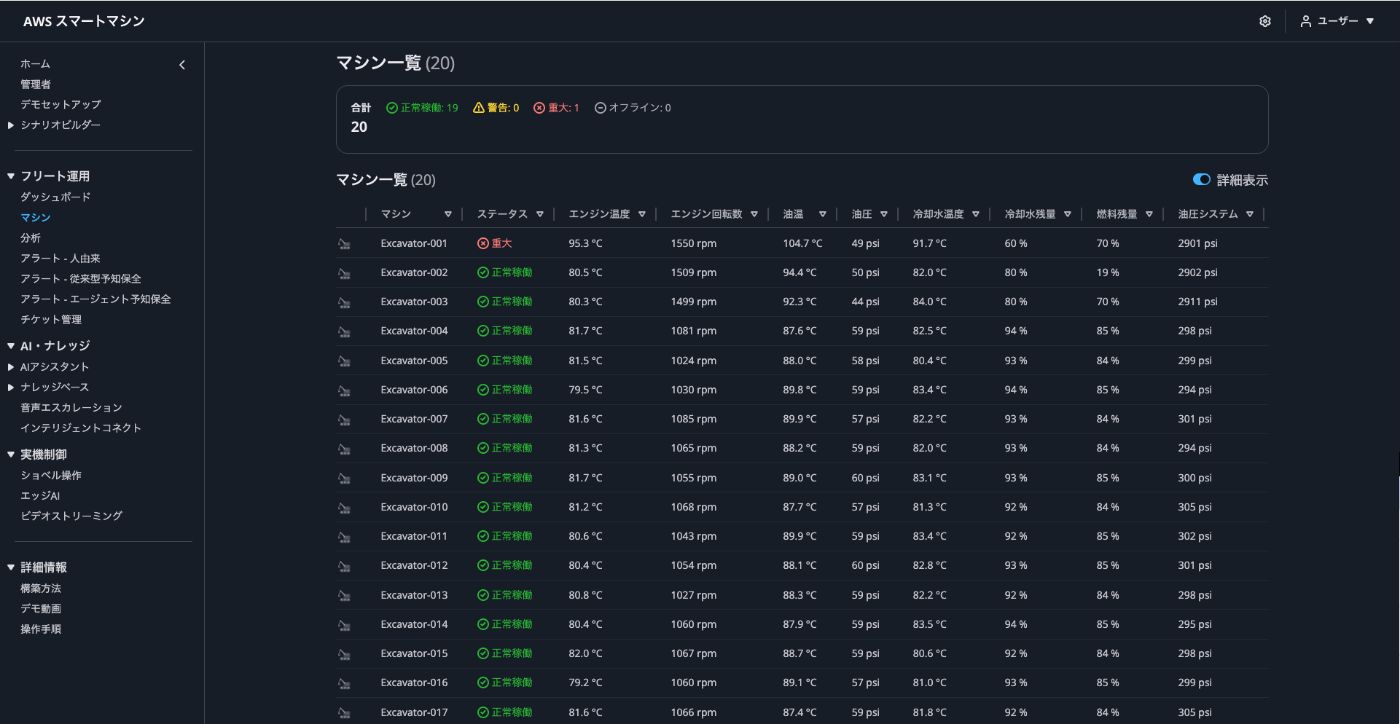Open 音声エスカレーション in the sidebar

point(71,407)
